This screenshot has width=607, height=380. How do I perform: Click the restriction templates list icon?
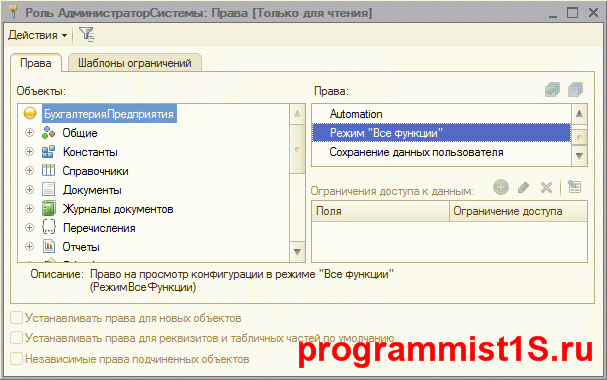[x=574, y=187]
